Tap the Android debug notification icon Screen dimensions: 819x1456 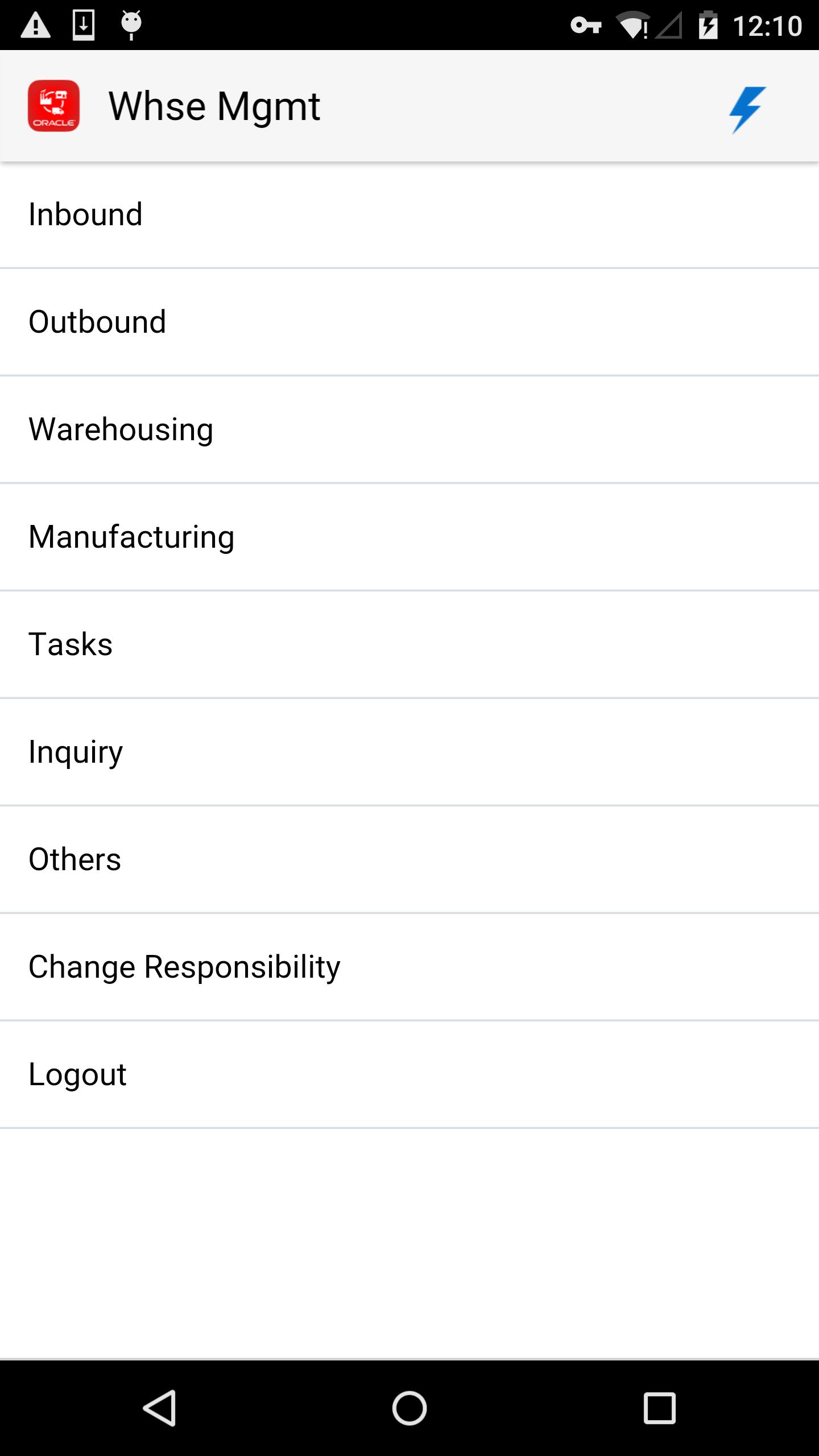point(131,25)
